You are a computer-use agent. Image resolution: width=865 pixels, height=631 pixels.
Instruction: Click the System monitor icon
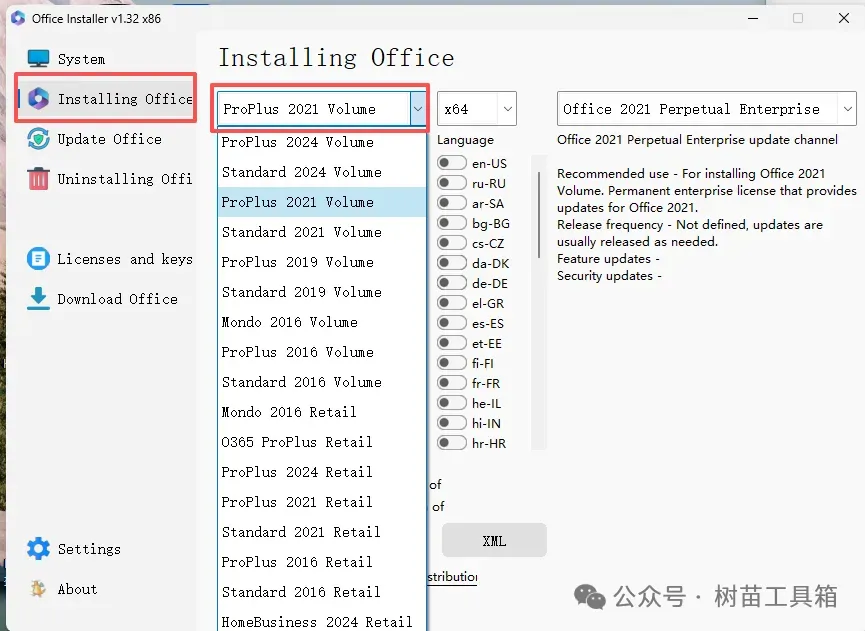[38, 58]
